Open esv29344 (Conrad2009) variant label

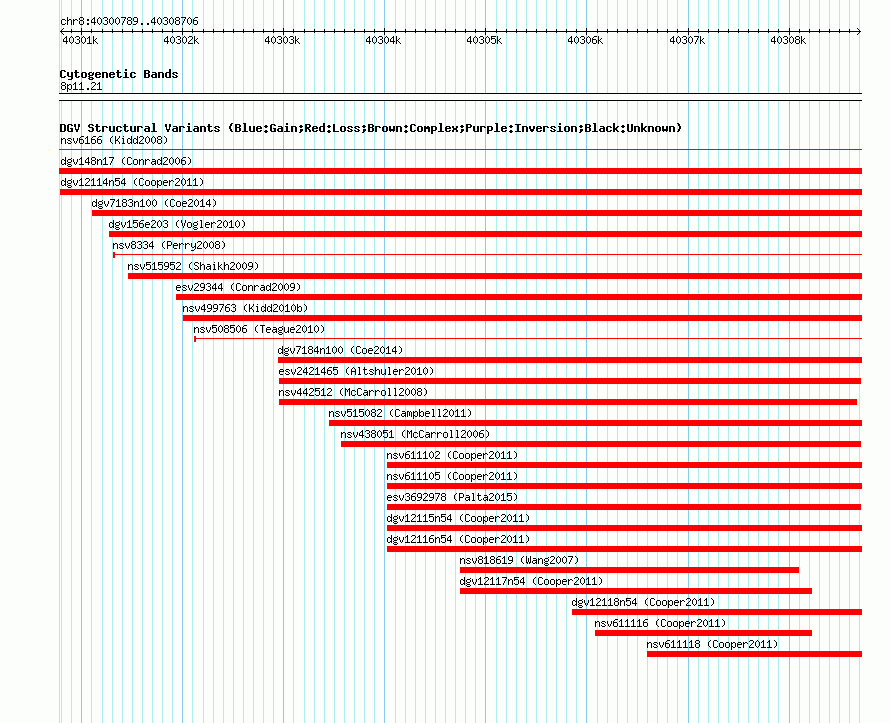(238, 287)
